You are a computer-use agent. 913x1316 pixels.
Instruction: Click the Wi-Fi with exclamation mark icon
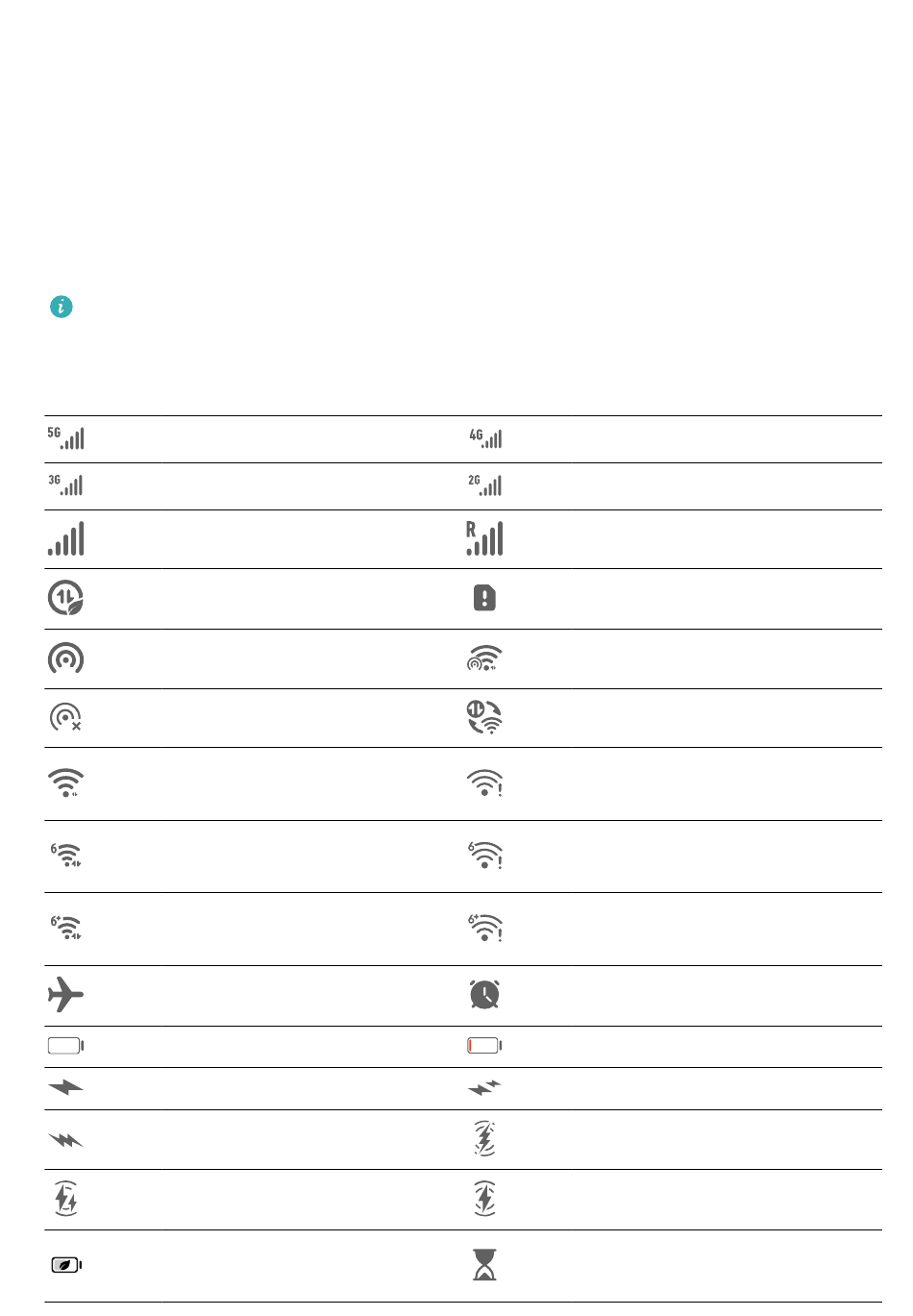484,783
